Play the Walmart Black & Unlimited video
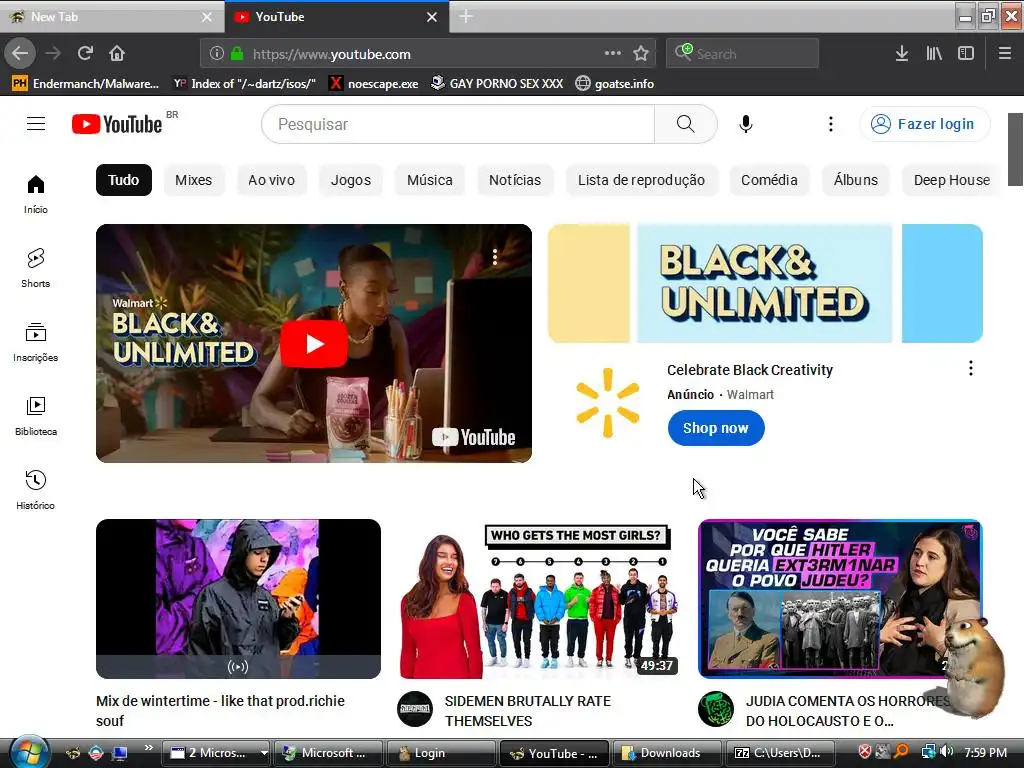1024x768 pixels. coord(313,344)
